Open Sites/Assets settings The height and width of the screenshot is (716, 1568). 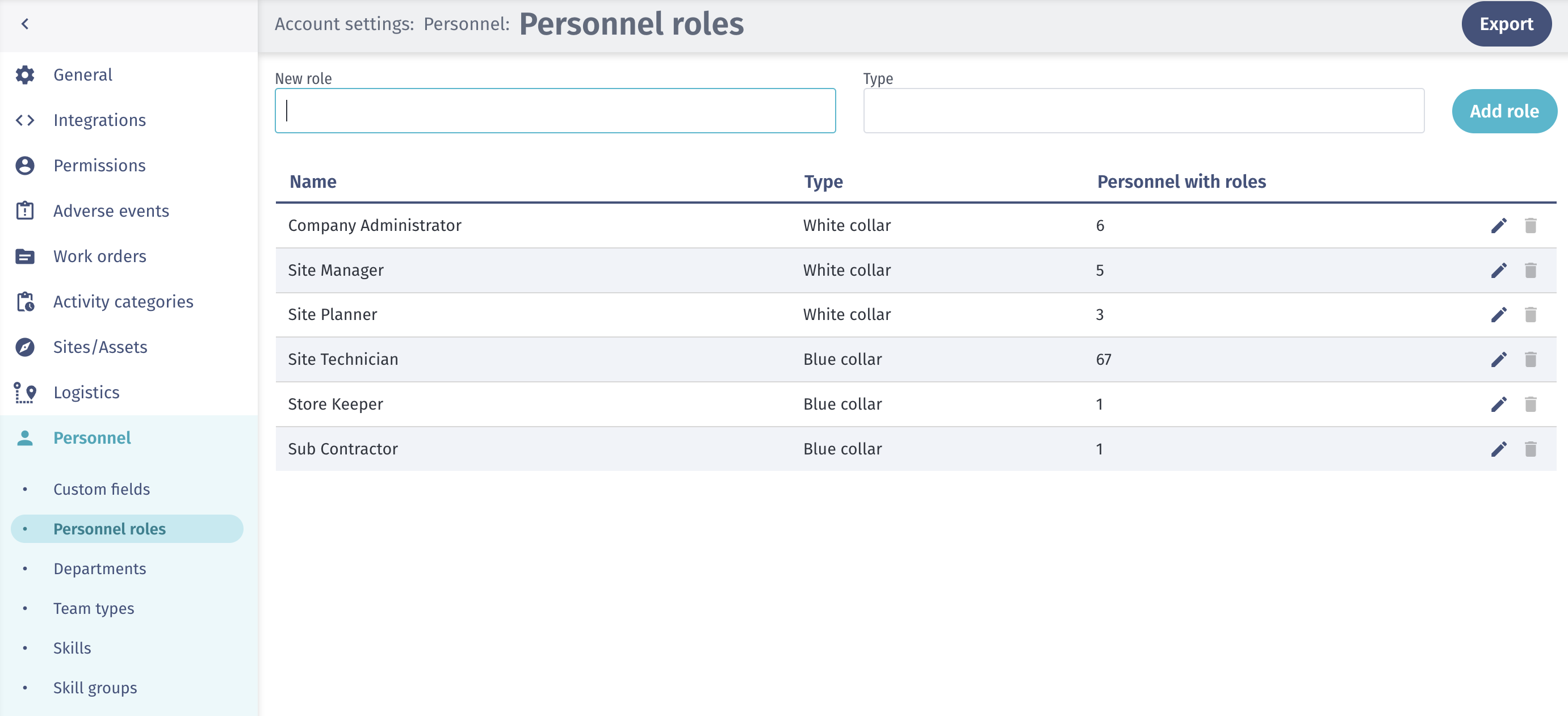point(100,347)
